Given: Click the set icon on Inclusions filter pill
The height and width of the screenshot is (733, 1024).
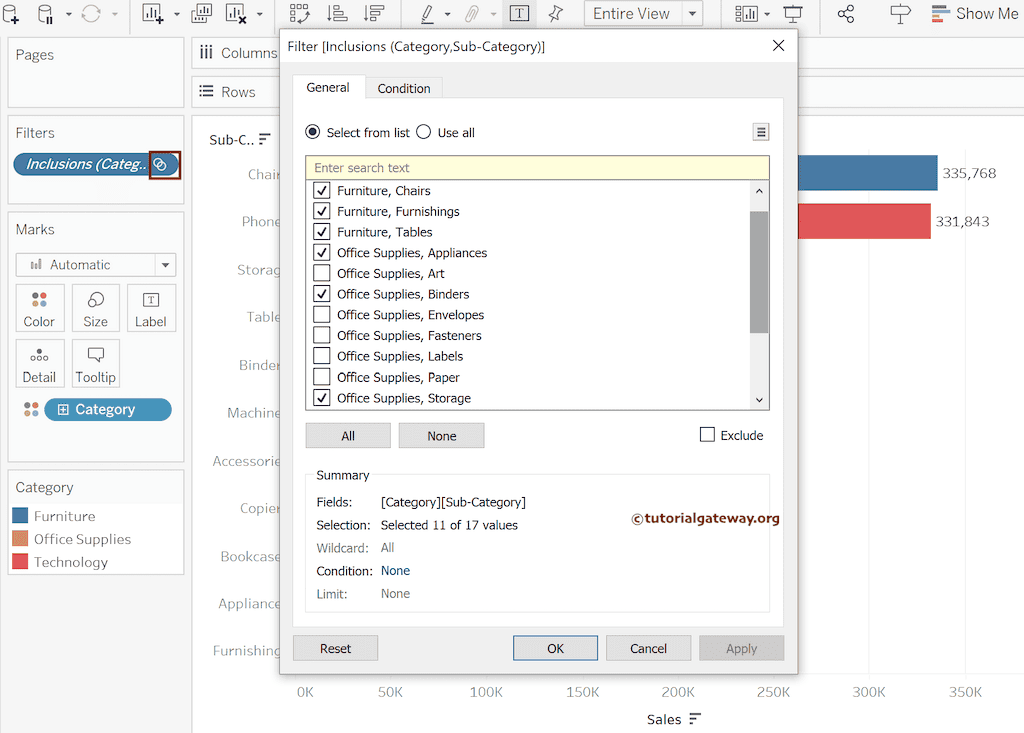Looking at the screenshot, I should coord(161,165).
